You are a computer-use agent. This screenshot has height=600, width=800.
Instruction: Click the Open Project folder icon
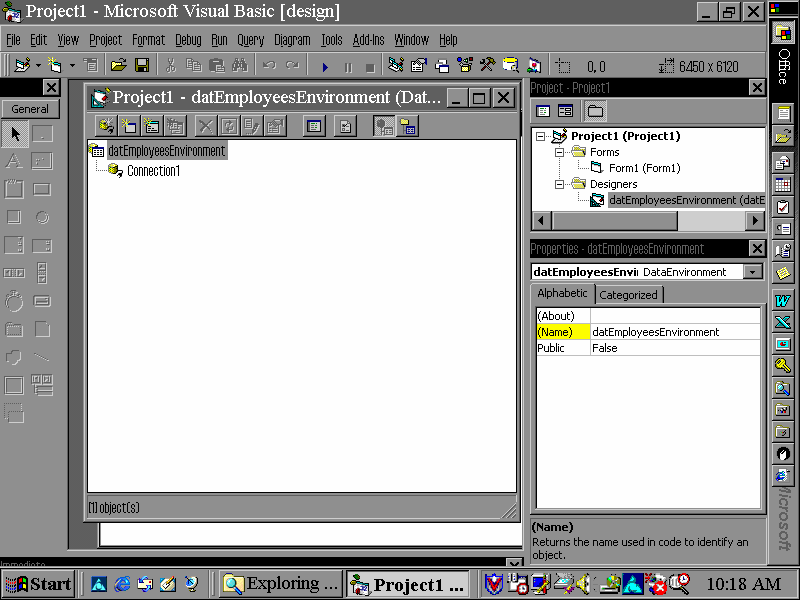[x=119, y=66]
